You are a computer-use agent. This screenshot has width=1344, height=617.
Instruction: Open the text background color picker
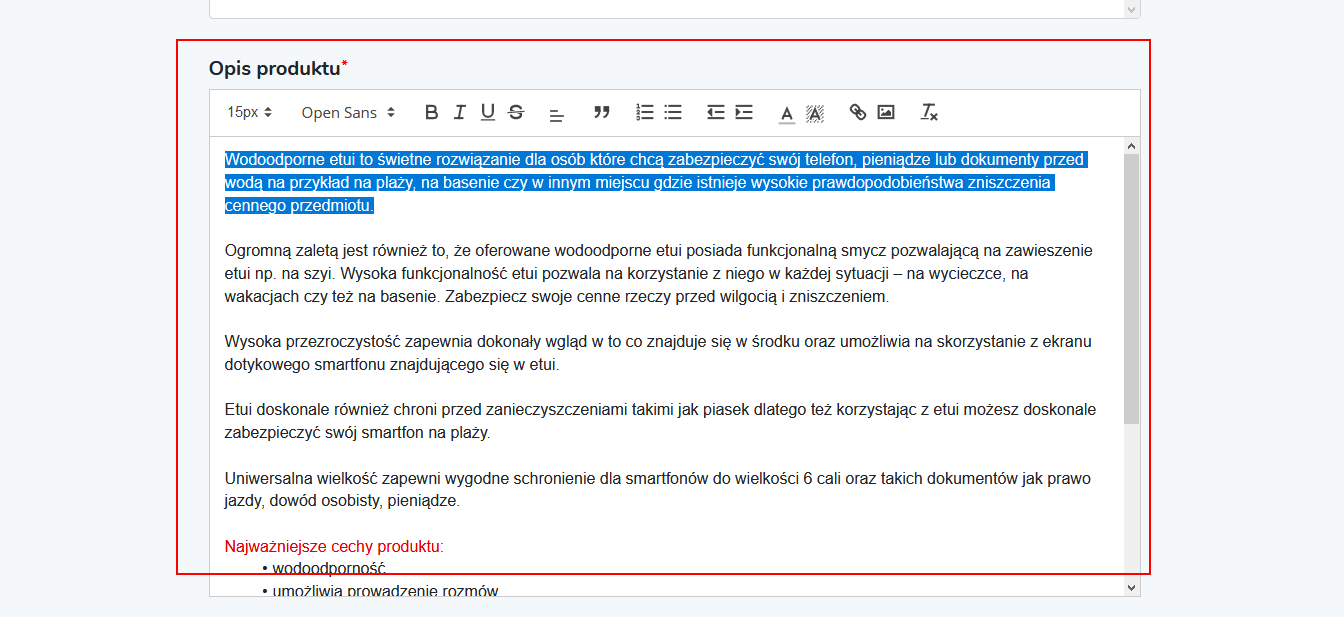[815, 113]
